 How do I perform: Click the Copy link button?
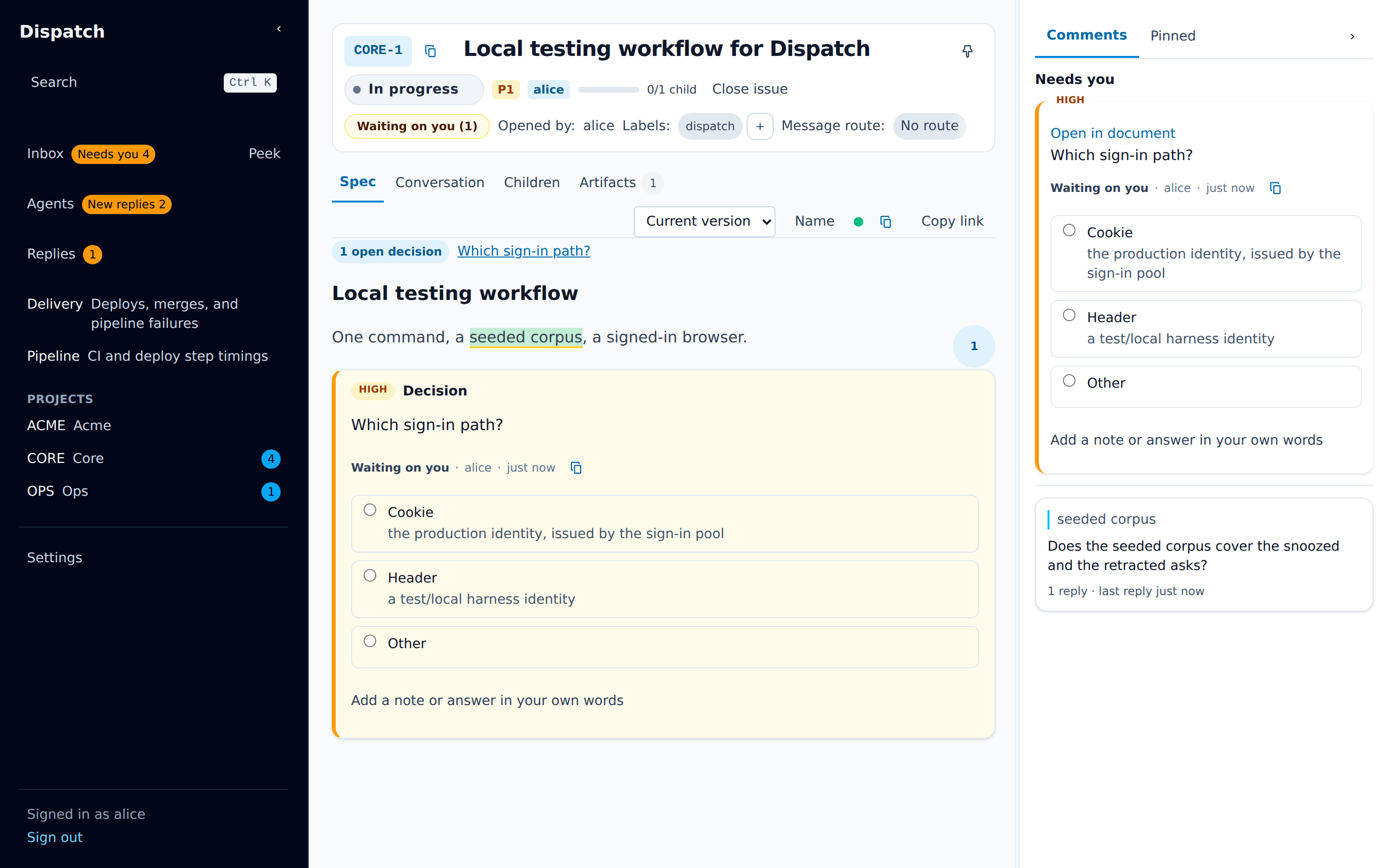point(952,222)
